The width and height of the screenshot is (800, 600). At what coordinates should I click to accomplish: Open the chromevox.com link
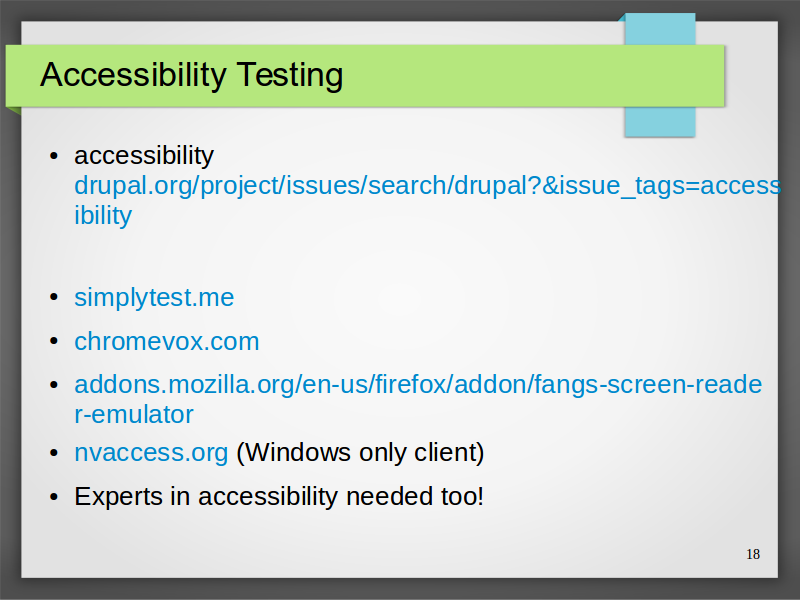pos(167,341)
